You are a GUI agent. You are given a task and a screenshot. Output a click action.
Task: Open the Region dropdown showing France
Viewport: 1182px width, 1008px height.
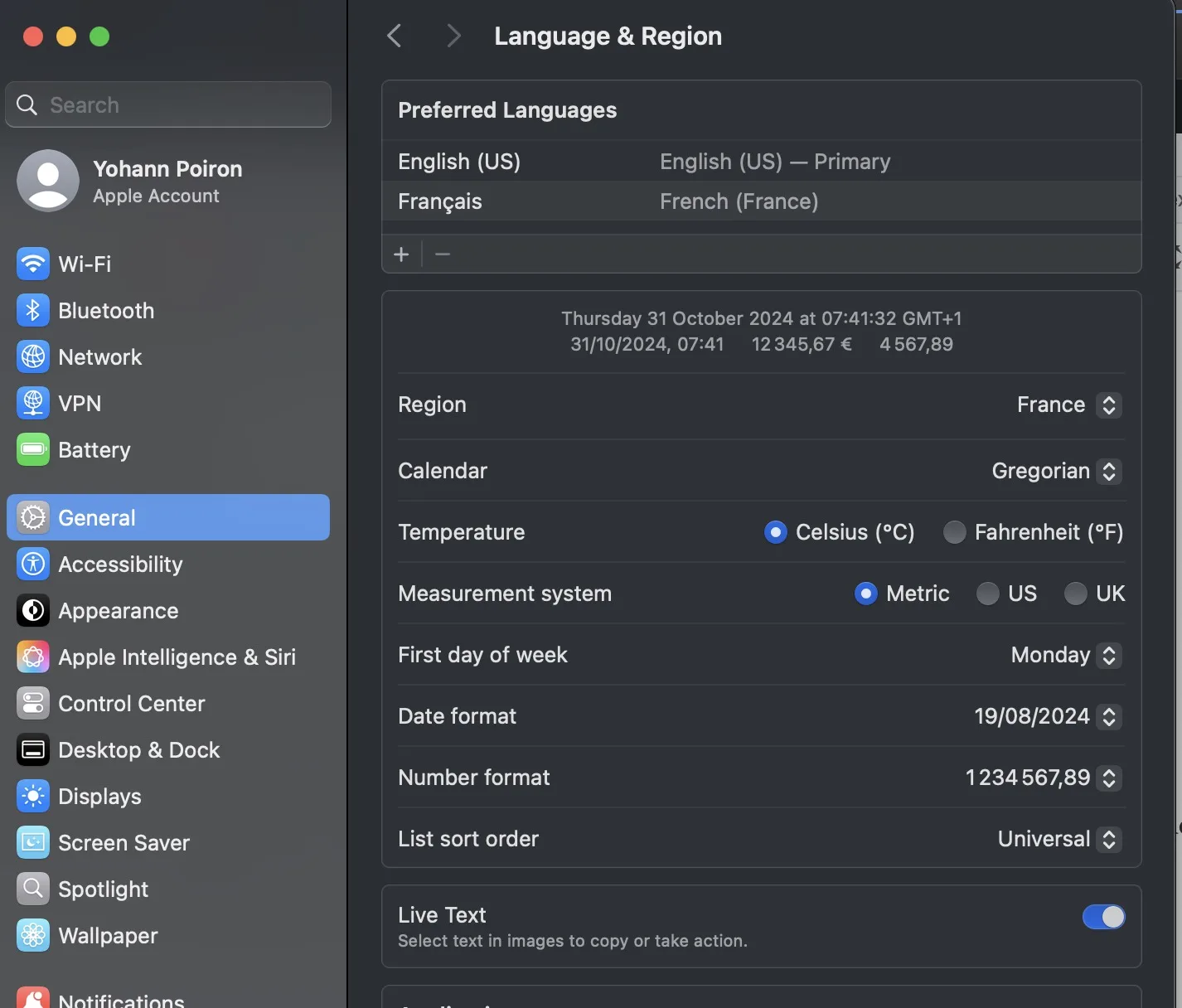pos(1068,405)
